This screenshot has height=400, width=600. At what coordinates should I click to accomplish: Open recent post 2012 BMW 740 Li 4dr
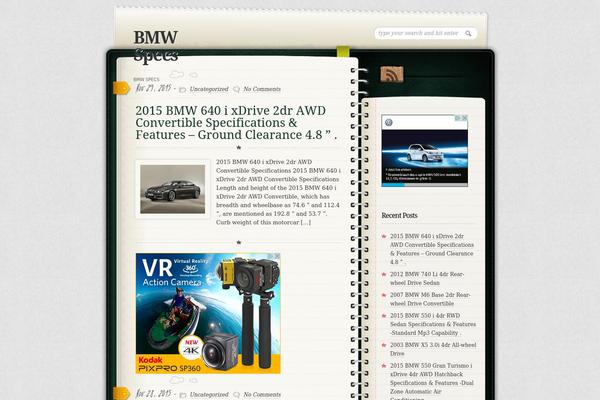pos(427,279)
